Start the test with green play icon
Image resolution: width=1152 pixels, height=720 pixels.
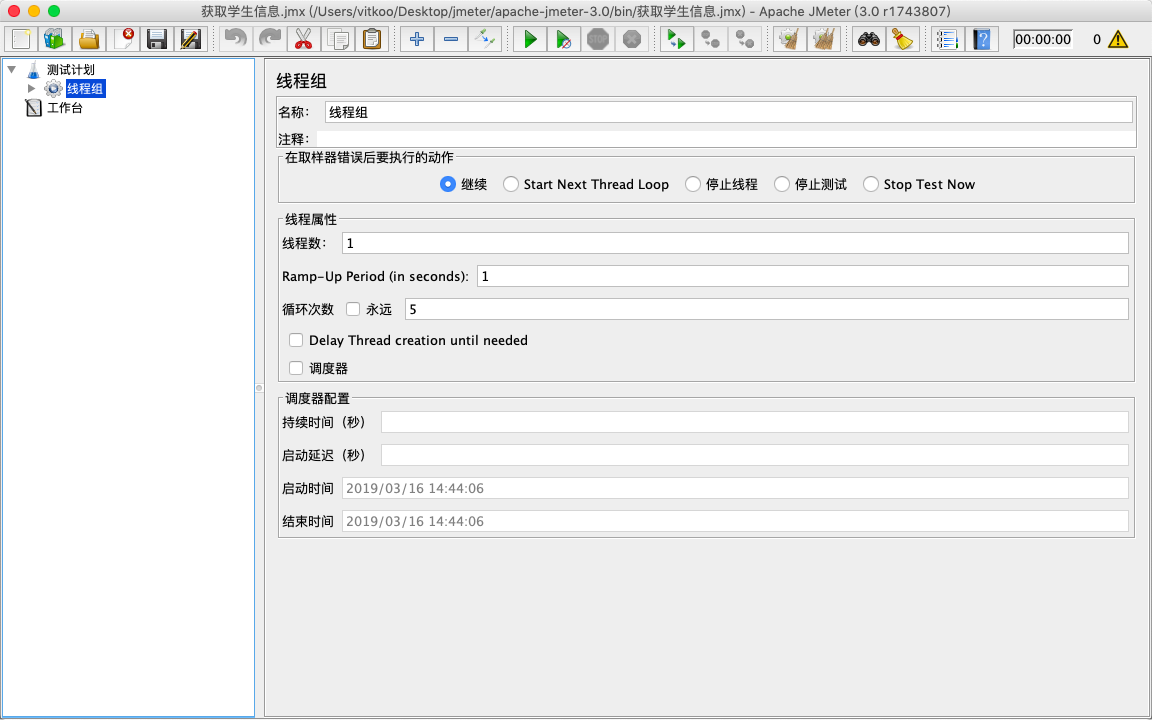530,39
